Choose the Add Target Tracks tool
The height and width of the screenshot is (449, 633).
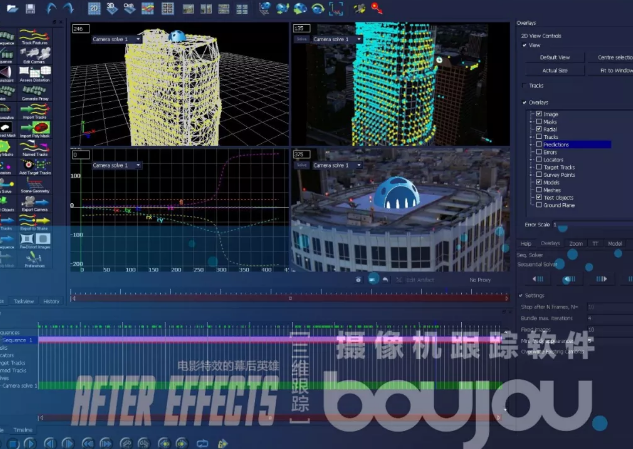(x=35, y=167)
